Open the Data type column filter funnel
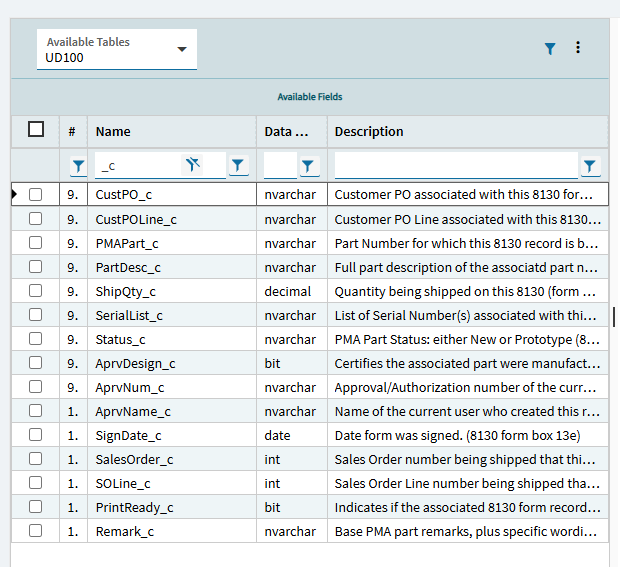Screen dimensions: 620x567 coord(308,166)
